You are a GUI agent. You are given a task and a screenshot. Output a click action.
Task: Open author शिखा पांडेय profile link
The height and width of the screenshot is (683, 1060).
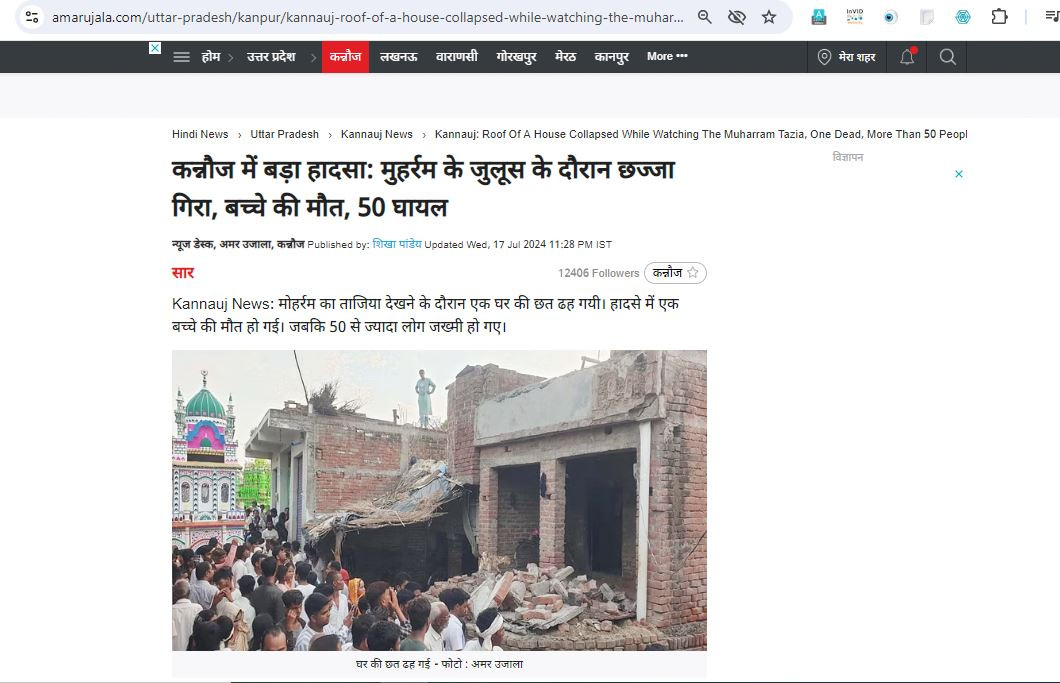[x=397, y=244]
